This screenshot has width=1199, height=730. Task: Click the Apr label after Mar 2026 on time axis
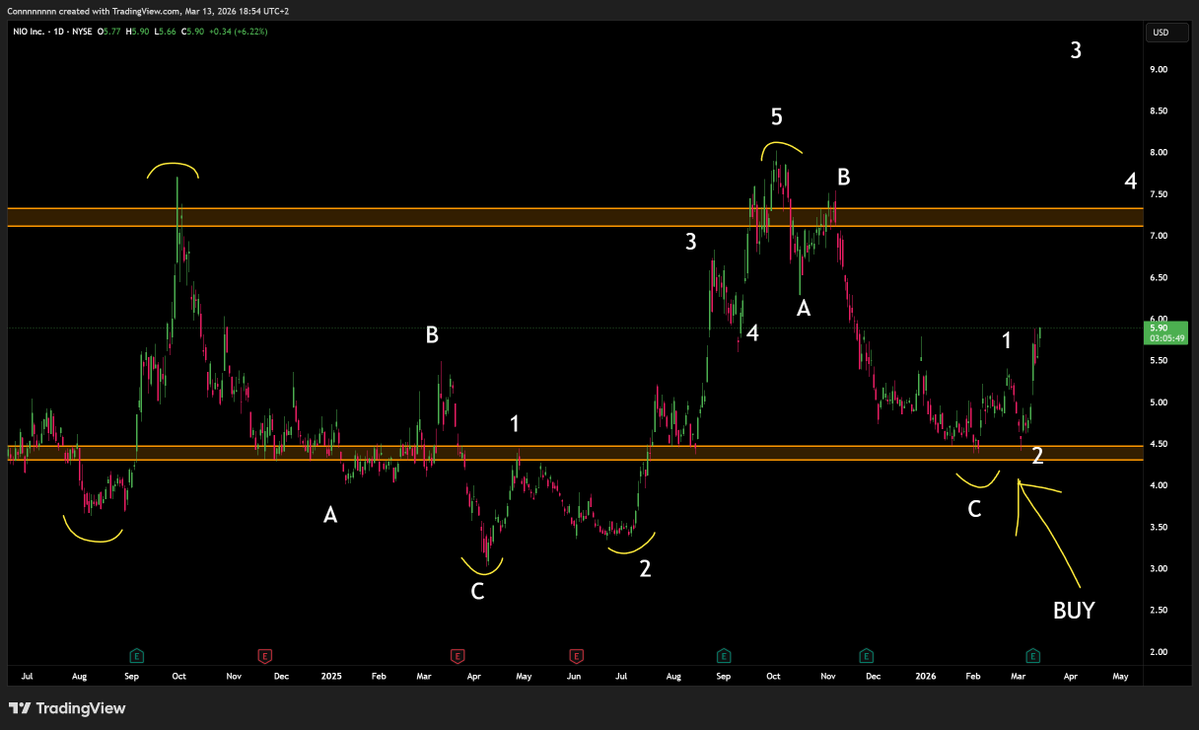point(1071,676)
